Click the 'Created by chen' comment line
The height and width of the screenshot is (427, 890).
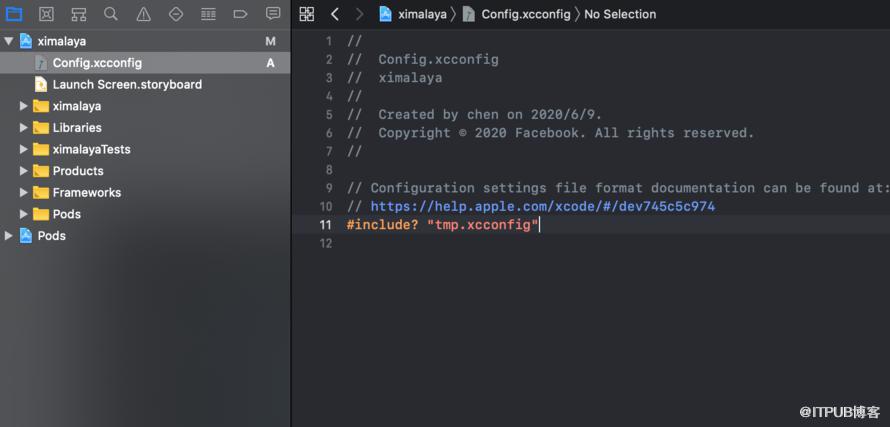(x=474, y=115)
